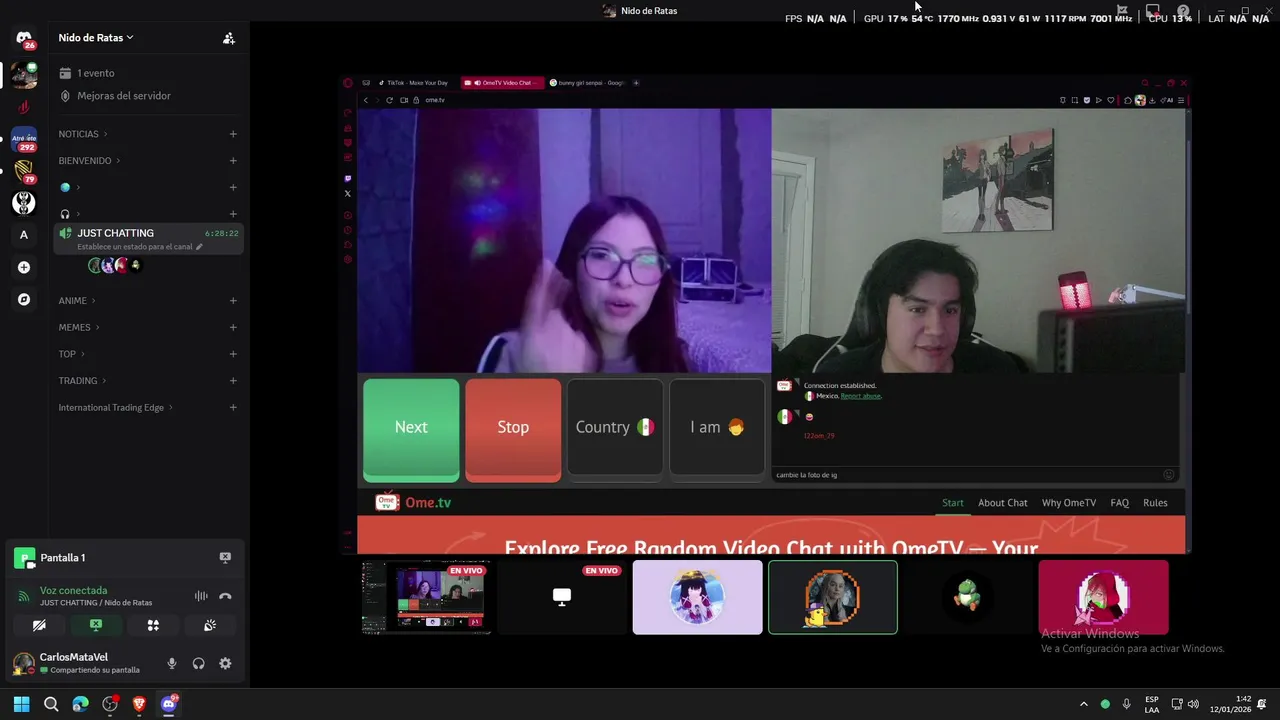The image size is (1280, 720).
Task: Edit the channel status pencil icon
Action: click(x=199, y=247)
